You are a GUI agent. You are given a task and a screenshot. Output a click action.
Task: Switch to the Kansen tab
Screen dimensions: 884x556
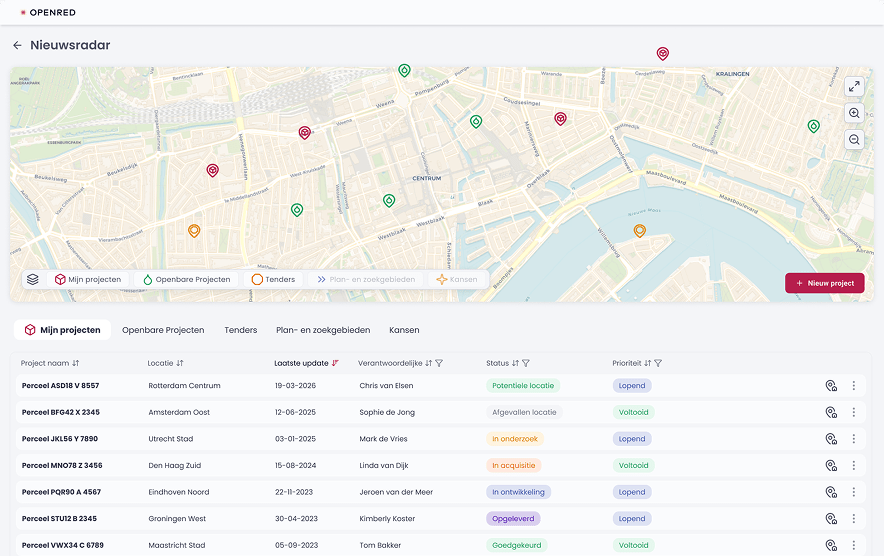point(404,330)
